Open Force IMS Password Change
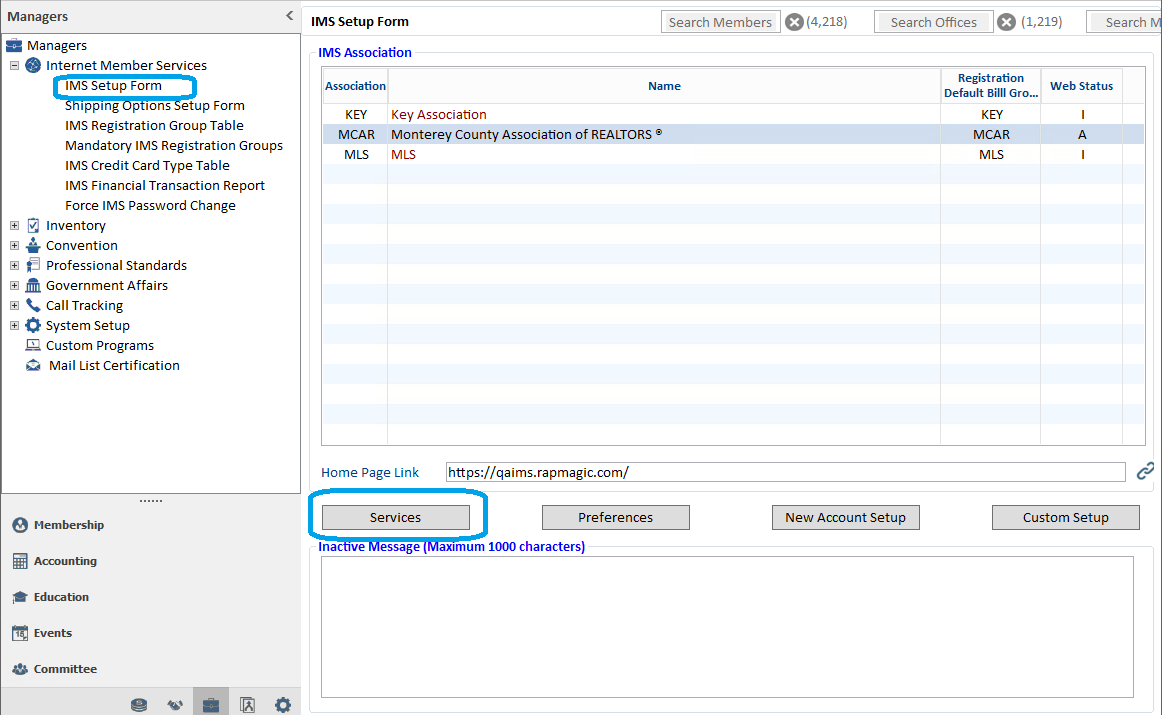This screenshot has height=715, width=1162. (x=150, y=205)
